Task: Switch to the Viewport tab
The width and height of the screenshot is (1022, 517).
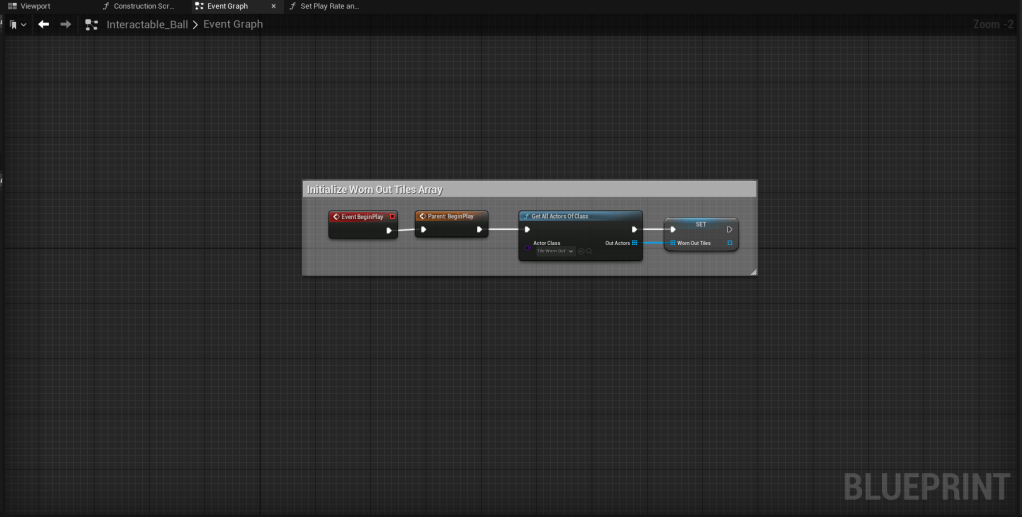Action: point(35,6)
